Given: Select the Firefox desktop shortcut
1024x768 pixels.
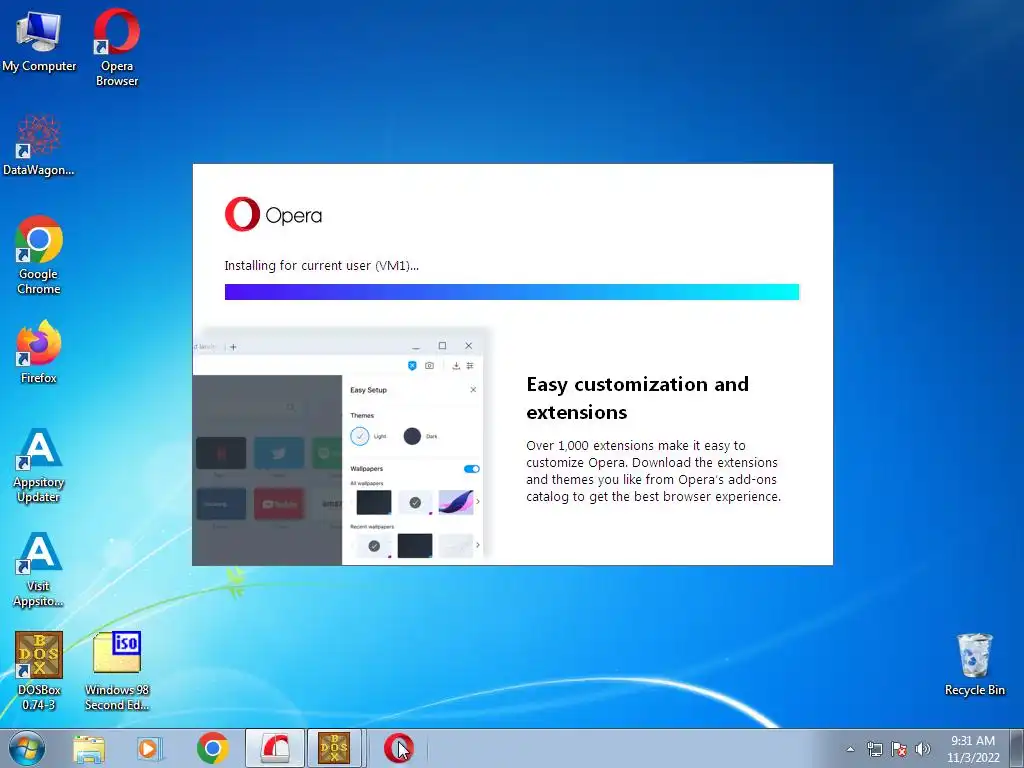Looking at the screenshot, I should click(x=39, y=352).
